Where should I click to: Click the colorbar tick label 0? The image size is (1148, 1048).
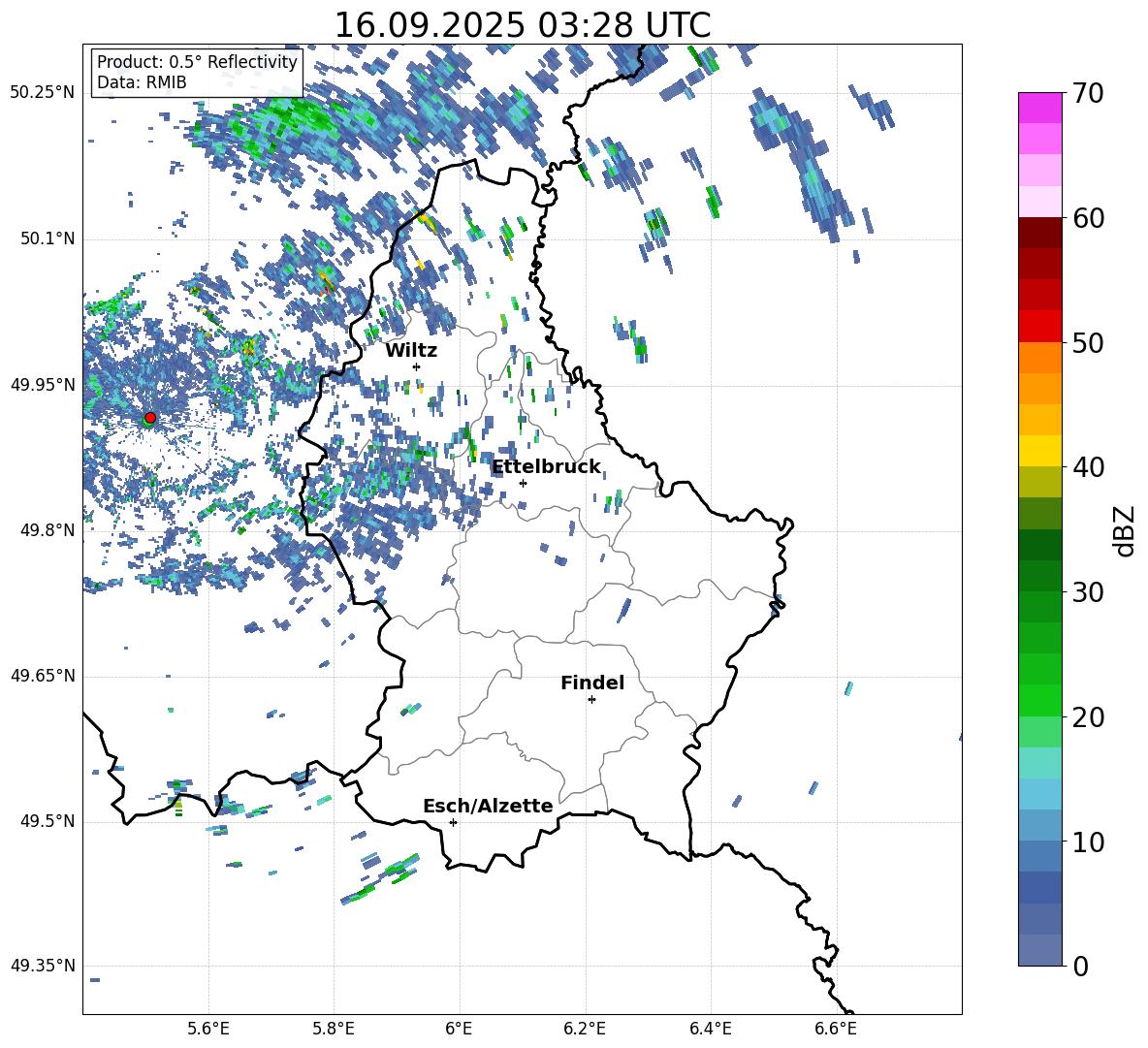(1080, 966)
